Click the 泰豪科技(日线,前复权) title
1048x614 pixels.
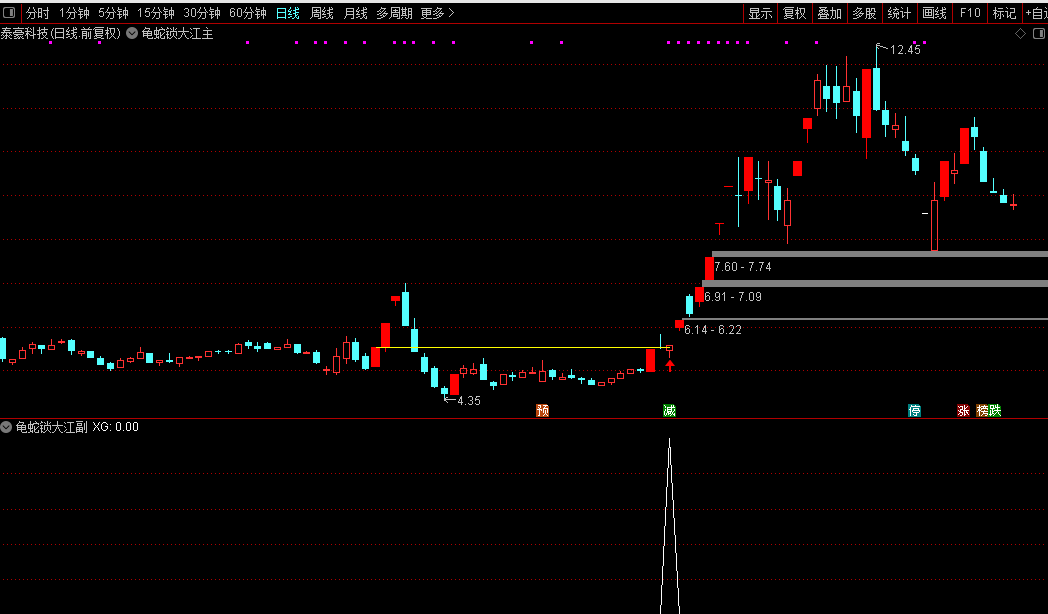pos(60,33)
